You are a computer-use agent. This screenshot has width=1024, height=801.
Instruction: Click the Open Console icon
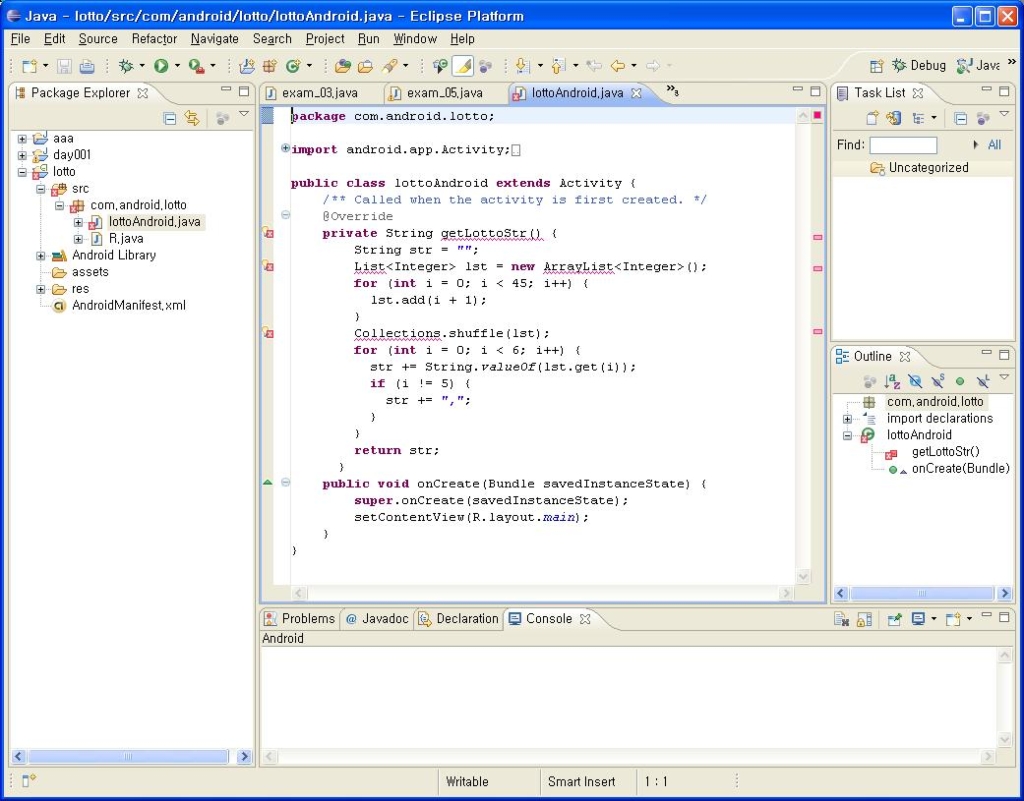(953, 619)
